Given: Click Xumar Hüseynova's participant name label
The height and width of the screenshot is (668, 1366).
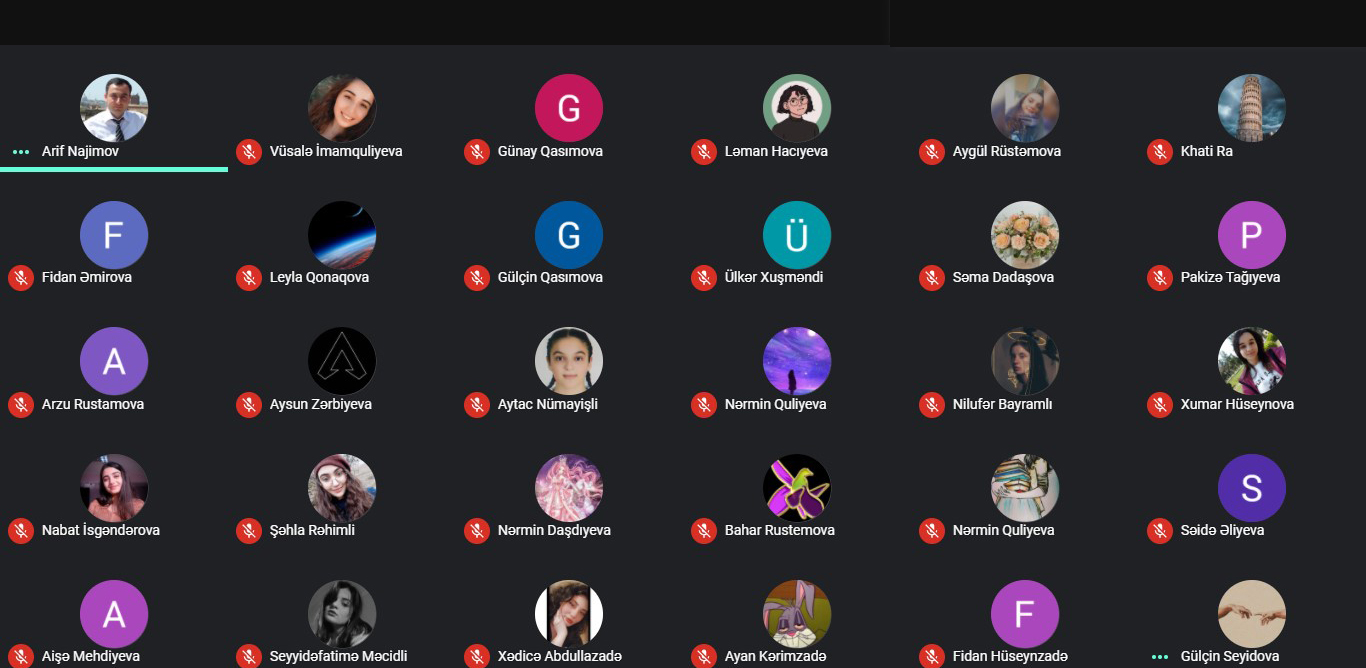Looking at the screenshot, I should (x=1237, y=405).
